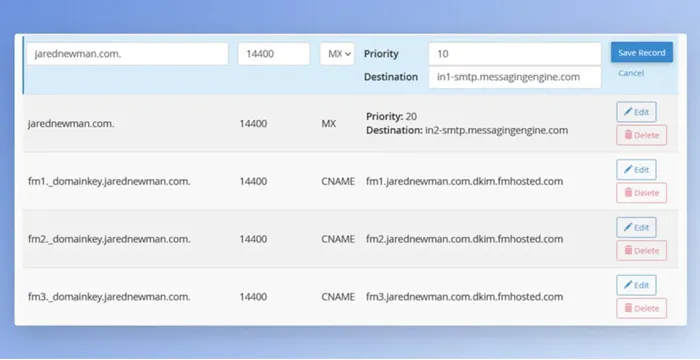
Task: Select CNAME type label in fm2 row
Action: [338, 239]
